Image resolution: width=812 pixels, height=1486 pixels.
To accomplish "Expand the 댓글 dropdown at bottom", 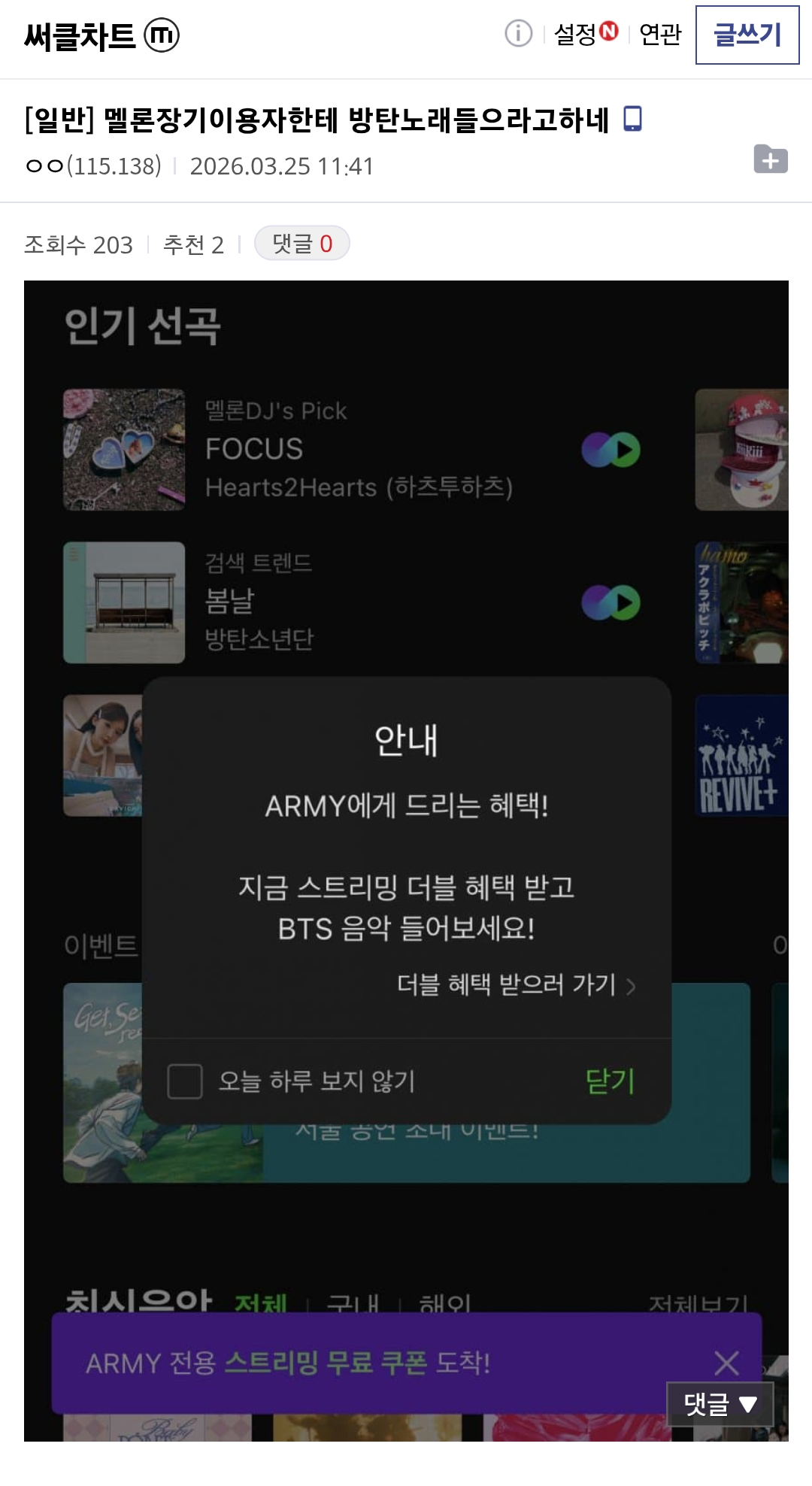I will click(x=720, y=1404).
